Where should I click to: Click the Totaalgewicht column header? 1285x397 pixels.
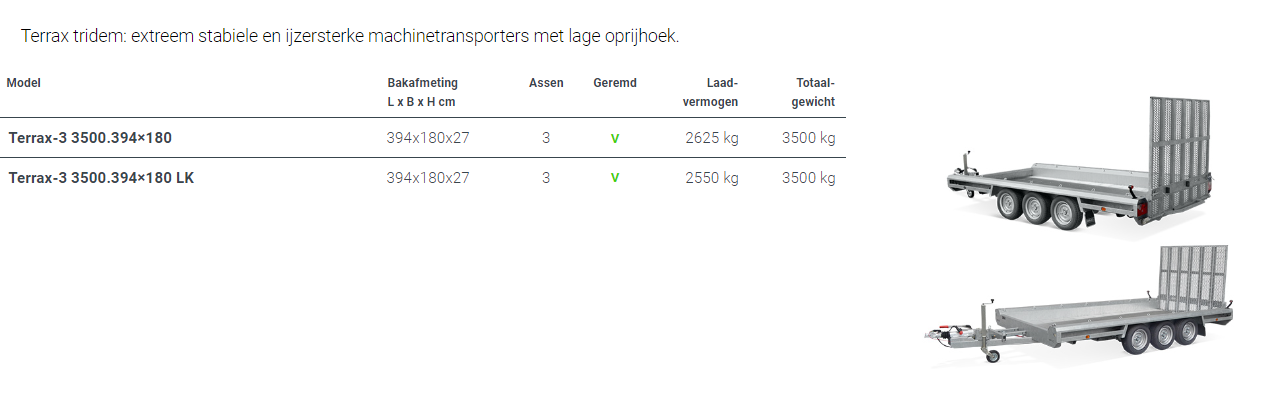coord(812,92)
